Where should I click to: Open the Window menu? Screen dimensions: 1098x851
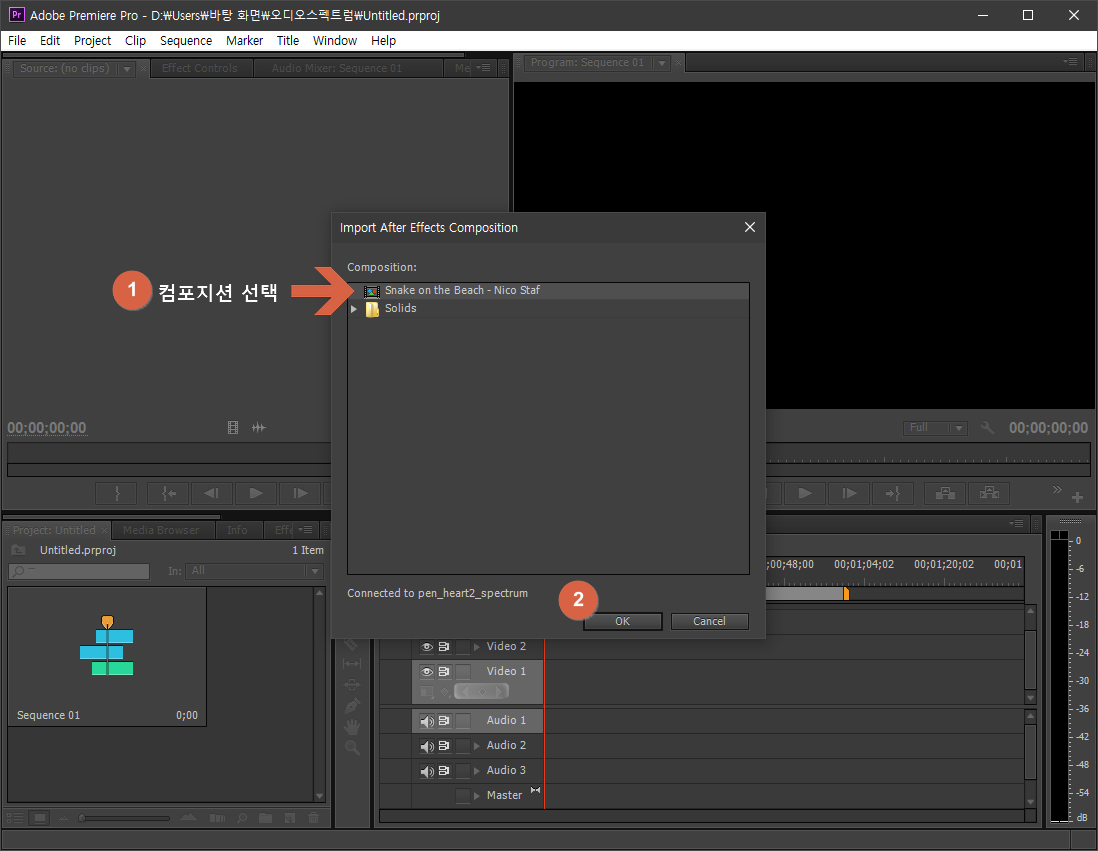pyautogui.click(x=335, y=41)
